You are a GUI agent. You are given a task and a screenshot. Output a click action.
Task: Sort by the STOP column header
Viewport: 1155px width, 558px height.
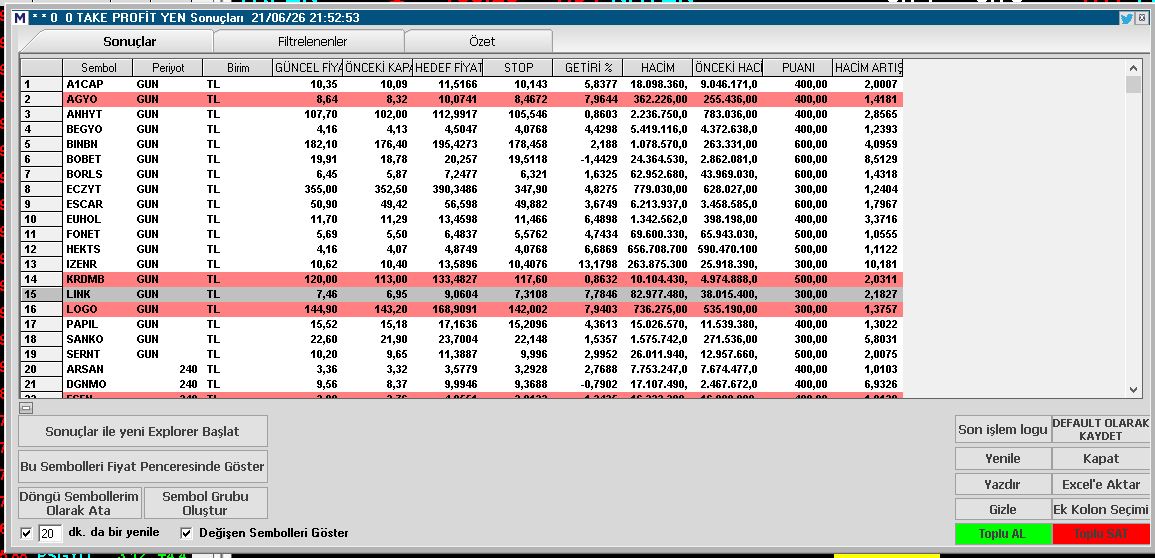click(518, 68)
